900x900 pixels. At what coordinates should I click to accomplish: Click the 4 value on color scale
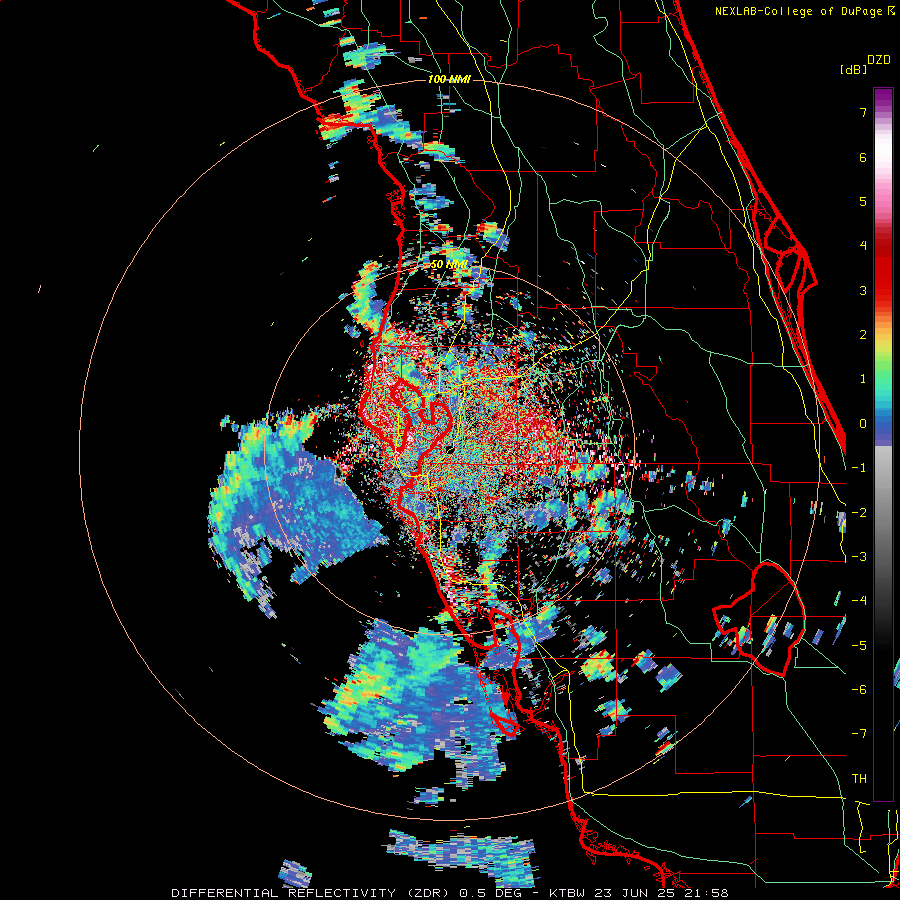click(x=863, y=246)
